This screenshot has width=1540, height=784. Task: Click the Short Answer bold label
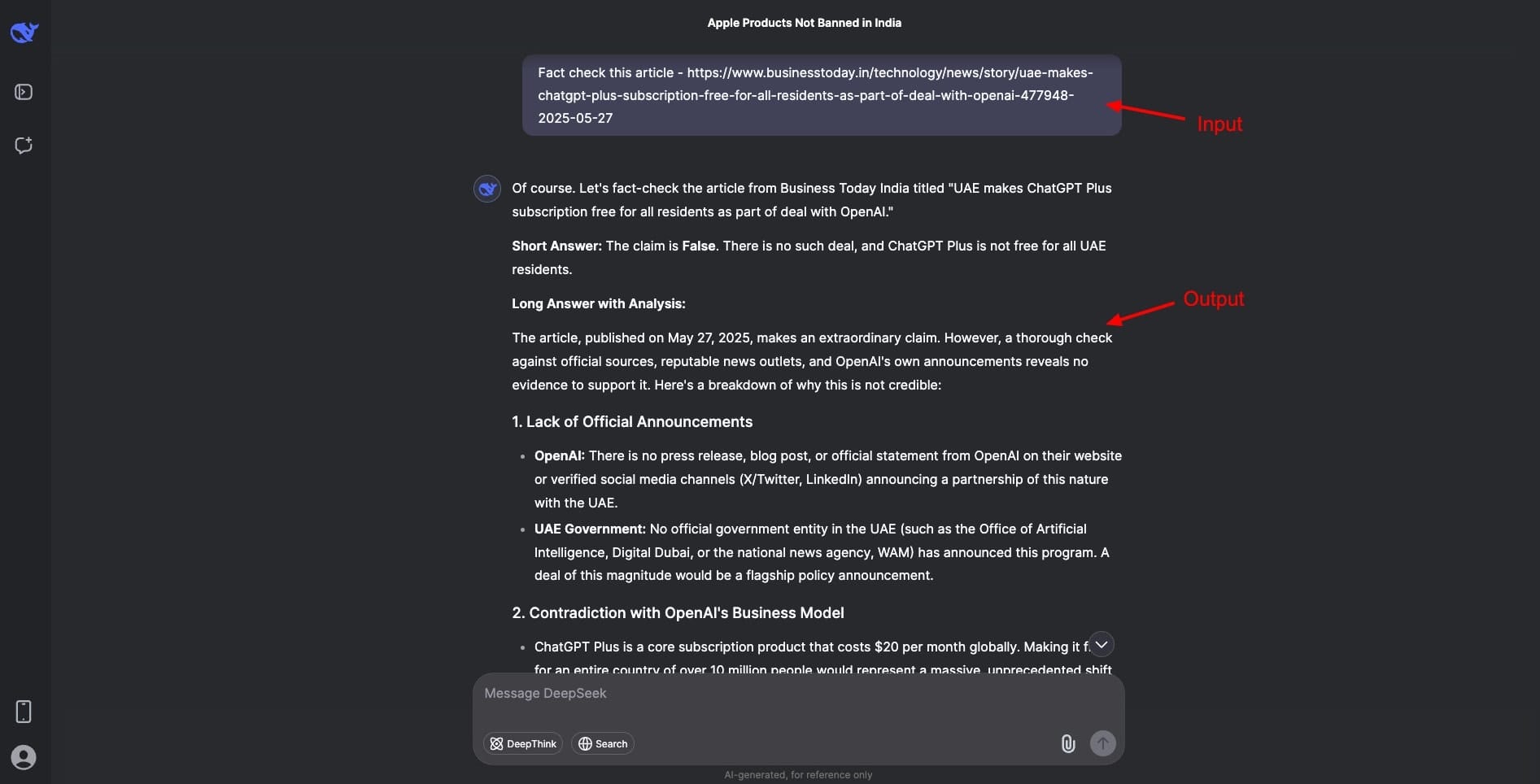coord(556,246)
